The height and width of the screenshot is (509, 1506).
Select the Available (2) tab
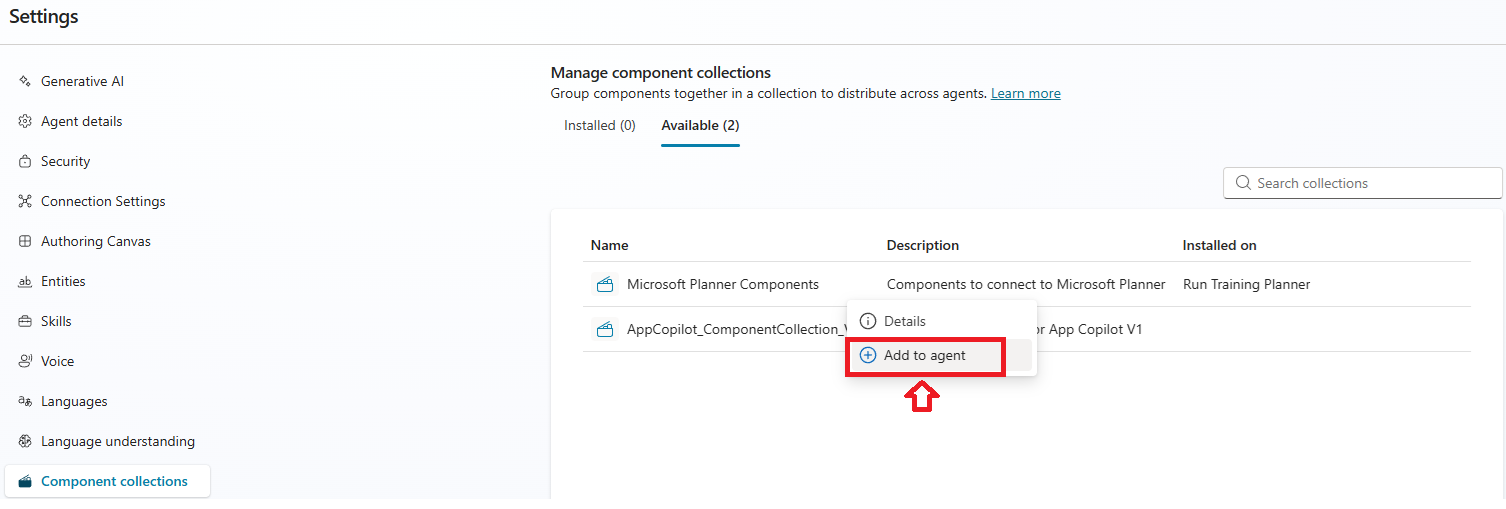[x=700, y=126]
